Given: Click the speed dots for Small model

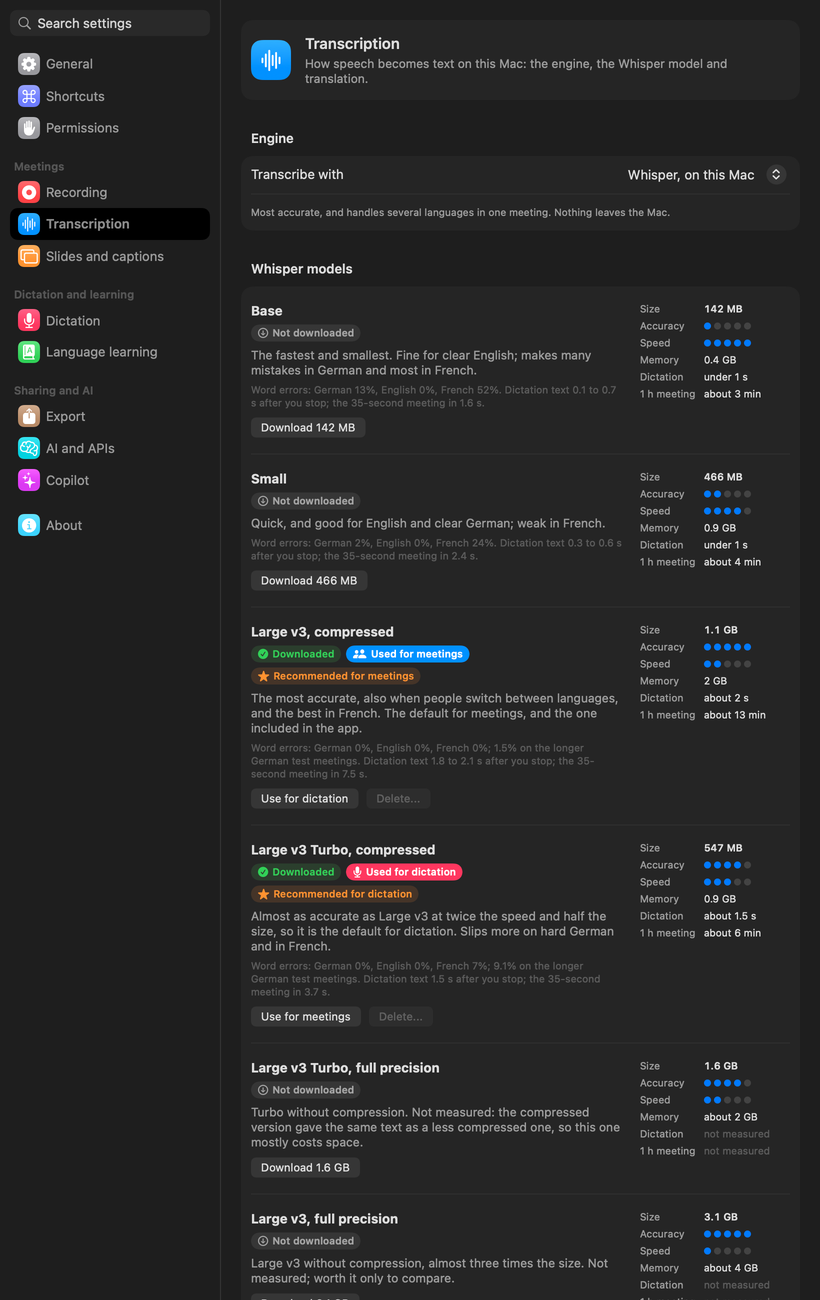Looking at the screenshot, I should point(727,511).
